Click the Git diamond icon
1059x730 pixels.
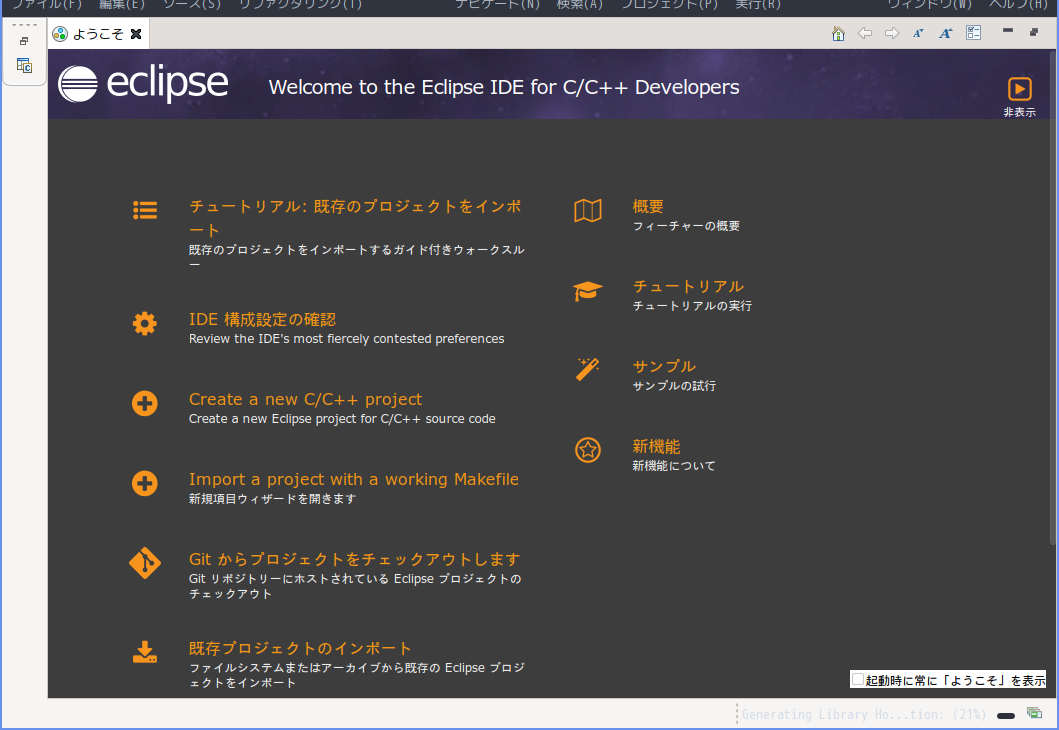pyautogui.click(x=145, y=563)
